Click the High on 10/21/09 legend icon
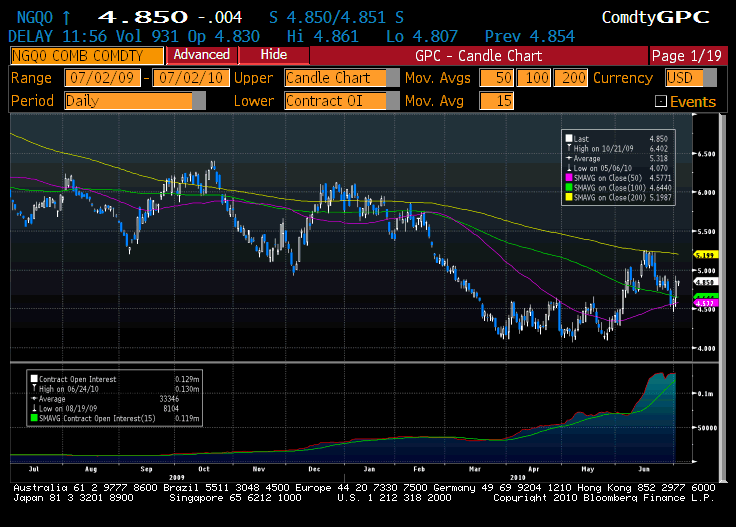The image size is (736, 527). point(568,149)
